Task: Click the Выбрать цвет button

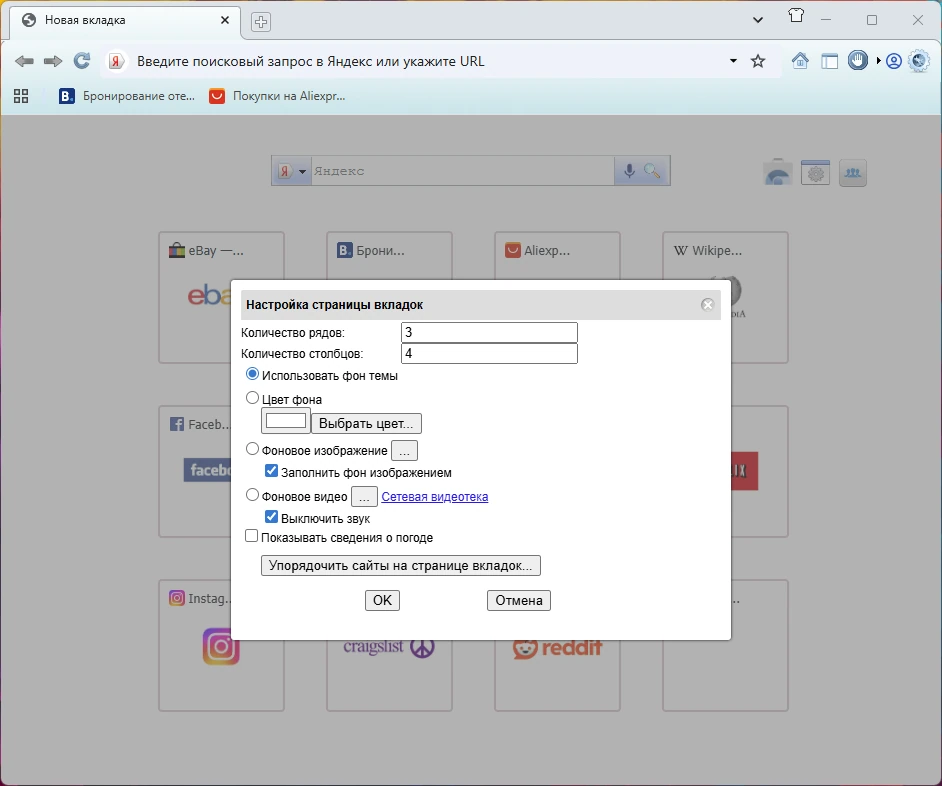Action: [366, 424]
